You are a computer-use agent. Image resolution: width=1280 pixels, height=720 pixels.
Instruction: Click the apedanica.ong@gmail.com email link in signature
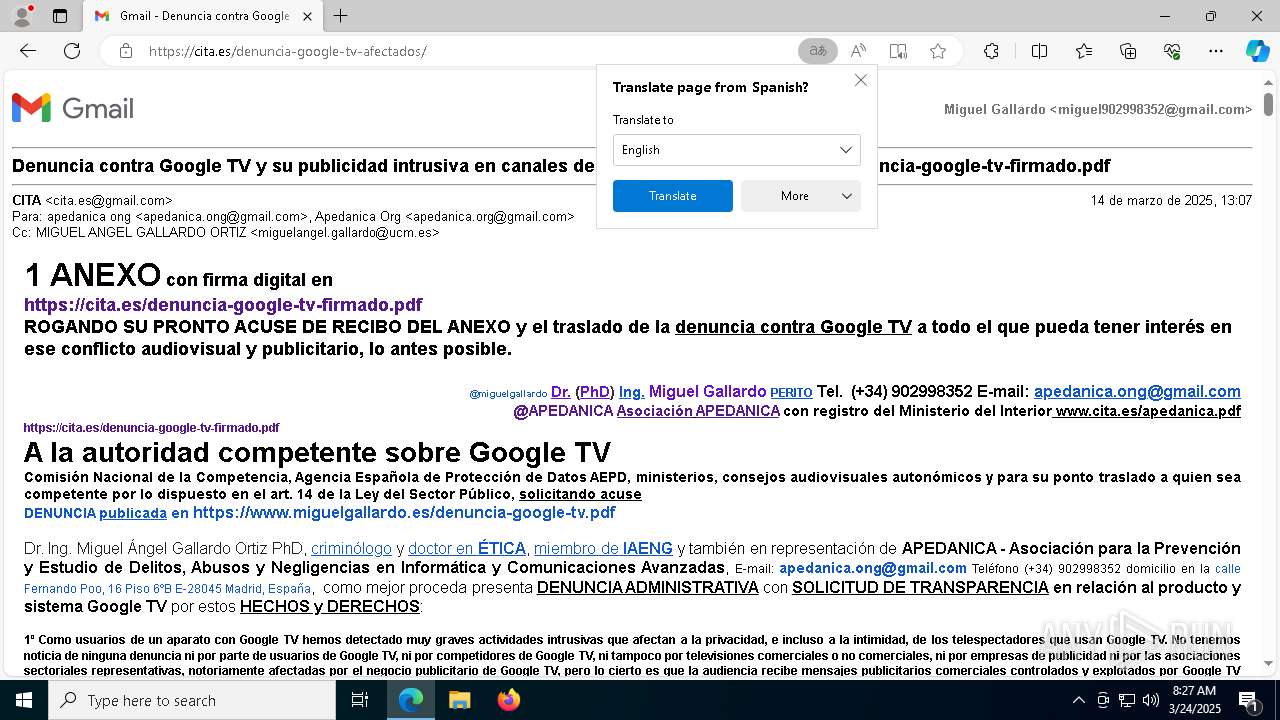point(1137,391)
